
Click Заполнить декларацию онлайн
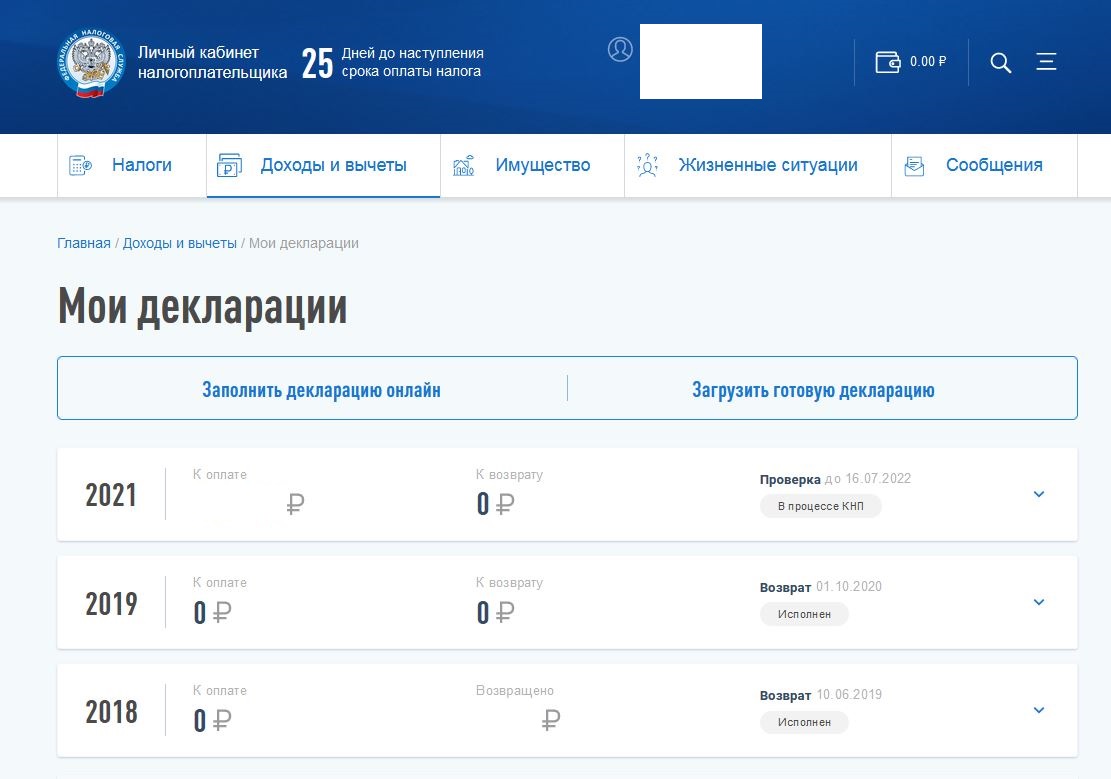[321, 390]
